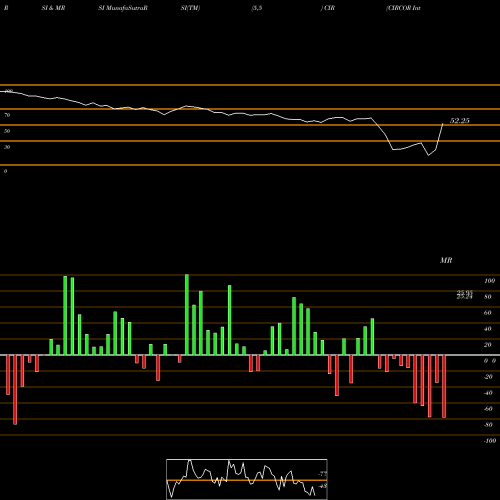Image resolution: width=500 pixels, height=500 pixels.
Task: Click the MR axis label -80
Action: coord(488,425)
